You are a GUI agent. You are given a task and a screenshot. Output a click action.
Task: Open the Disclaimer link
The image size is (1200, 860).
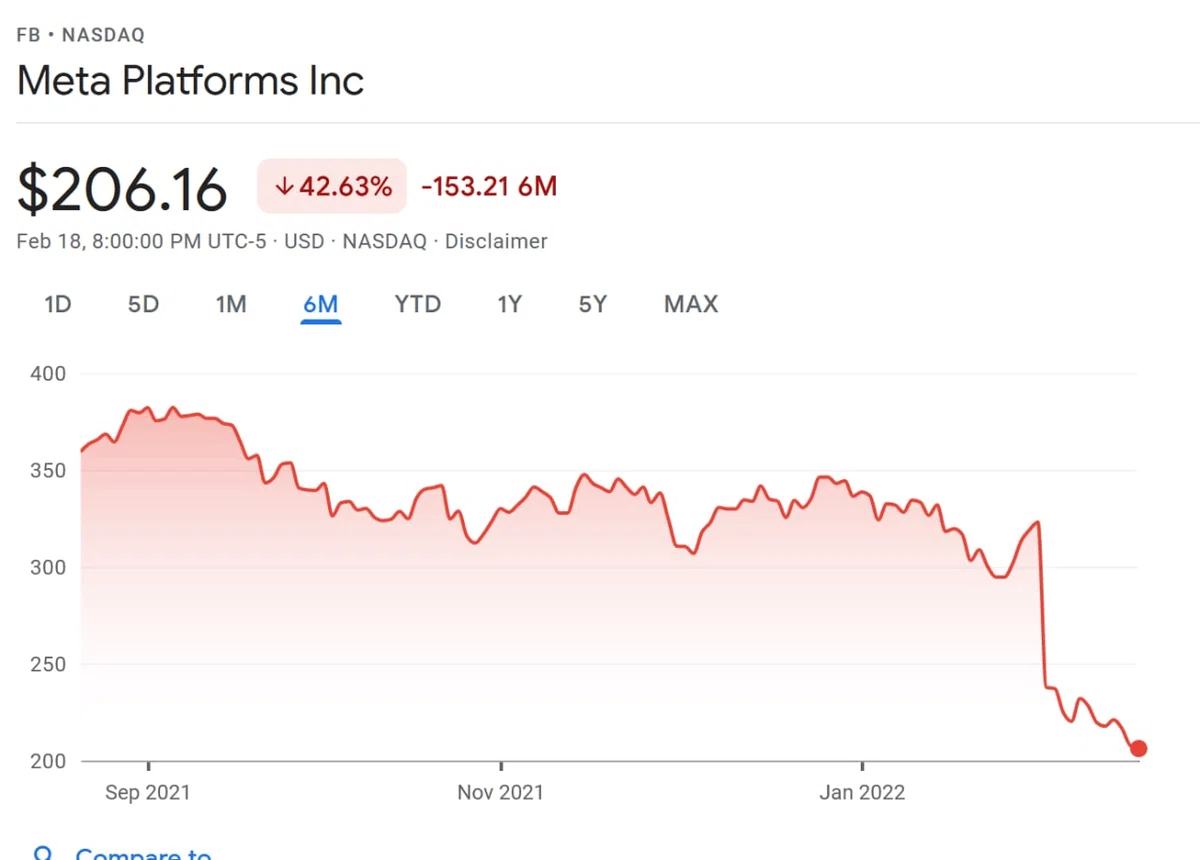(x=496, y=241)
